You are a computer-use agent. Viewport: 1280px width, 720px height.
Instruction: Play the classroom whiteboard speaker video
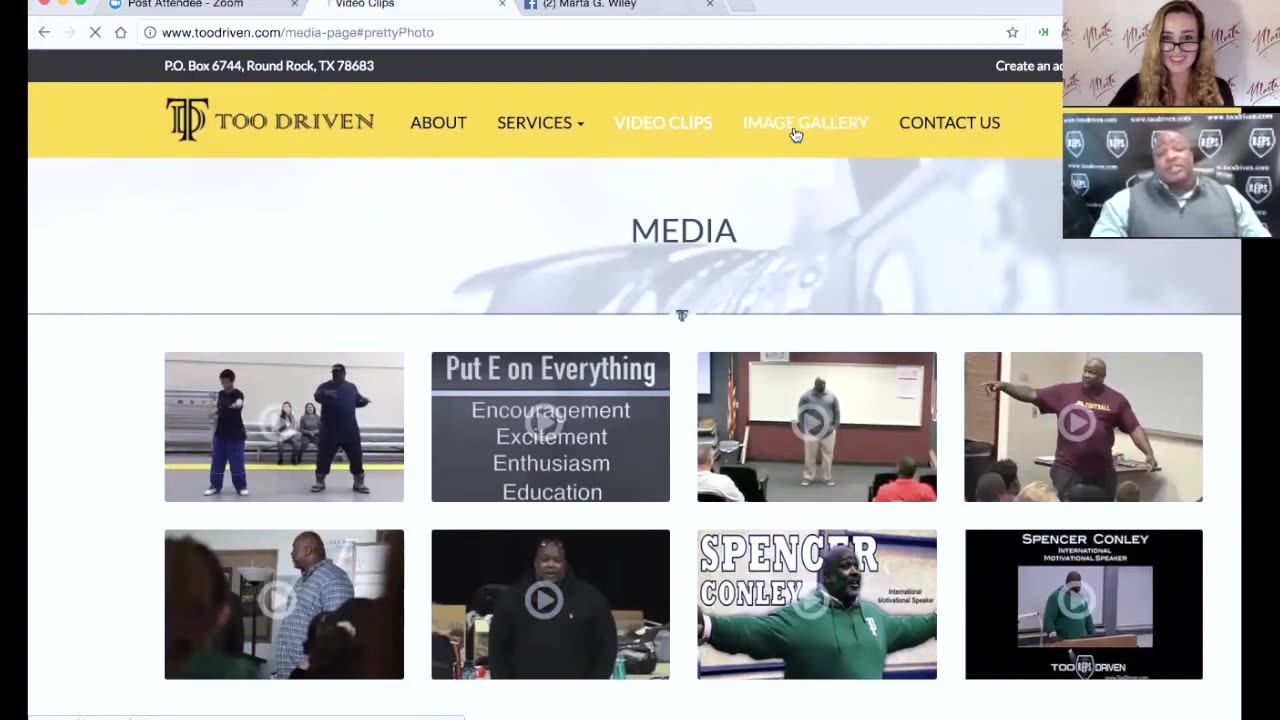tap(817, 427)
